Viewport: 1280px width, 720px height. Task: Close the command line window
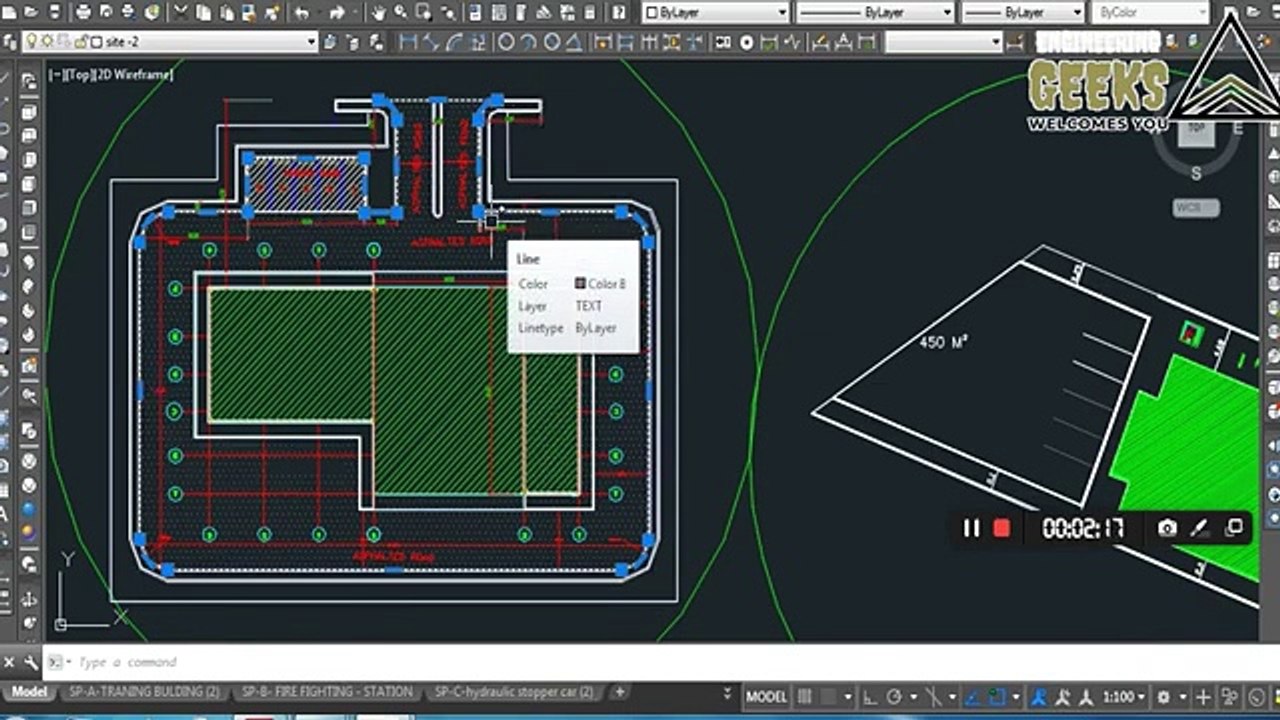pyautogui.click(x=10, y=662)
